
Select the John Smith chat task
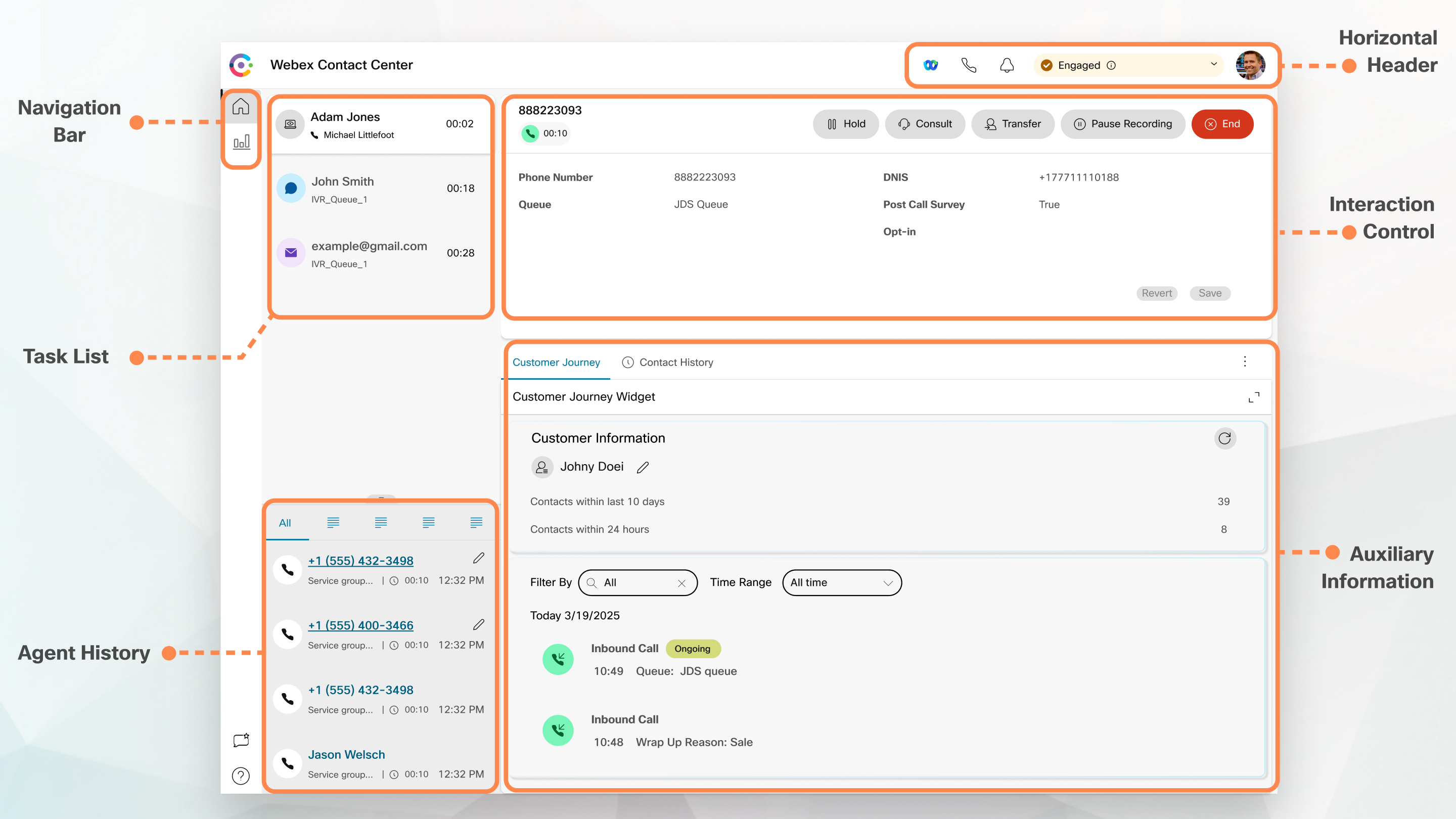[381, 189]
